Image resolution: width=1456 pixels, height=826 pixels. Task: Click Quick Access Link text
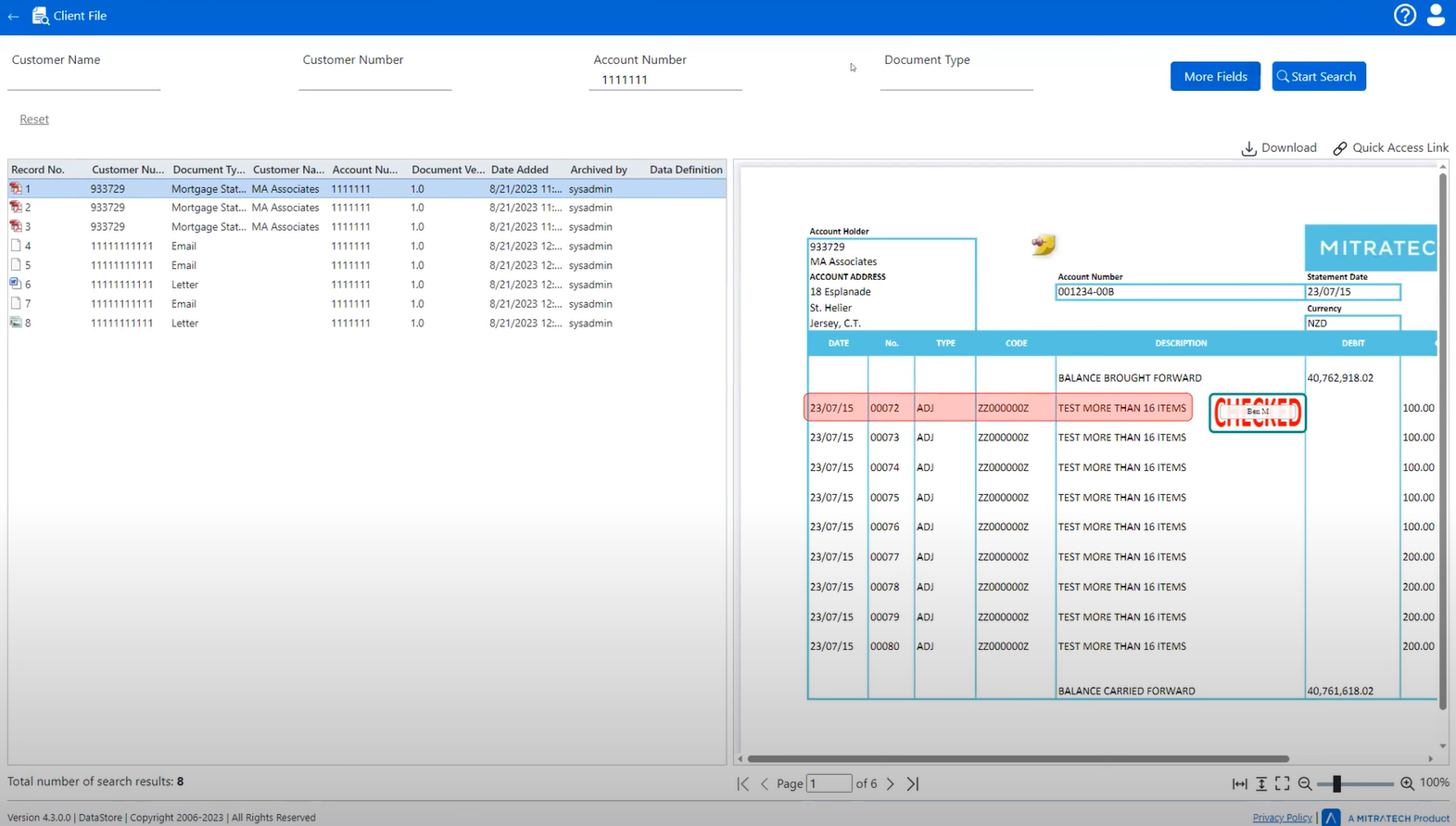pos(1399,147)
